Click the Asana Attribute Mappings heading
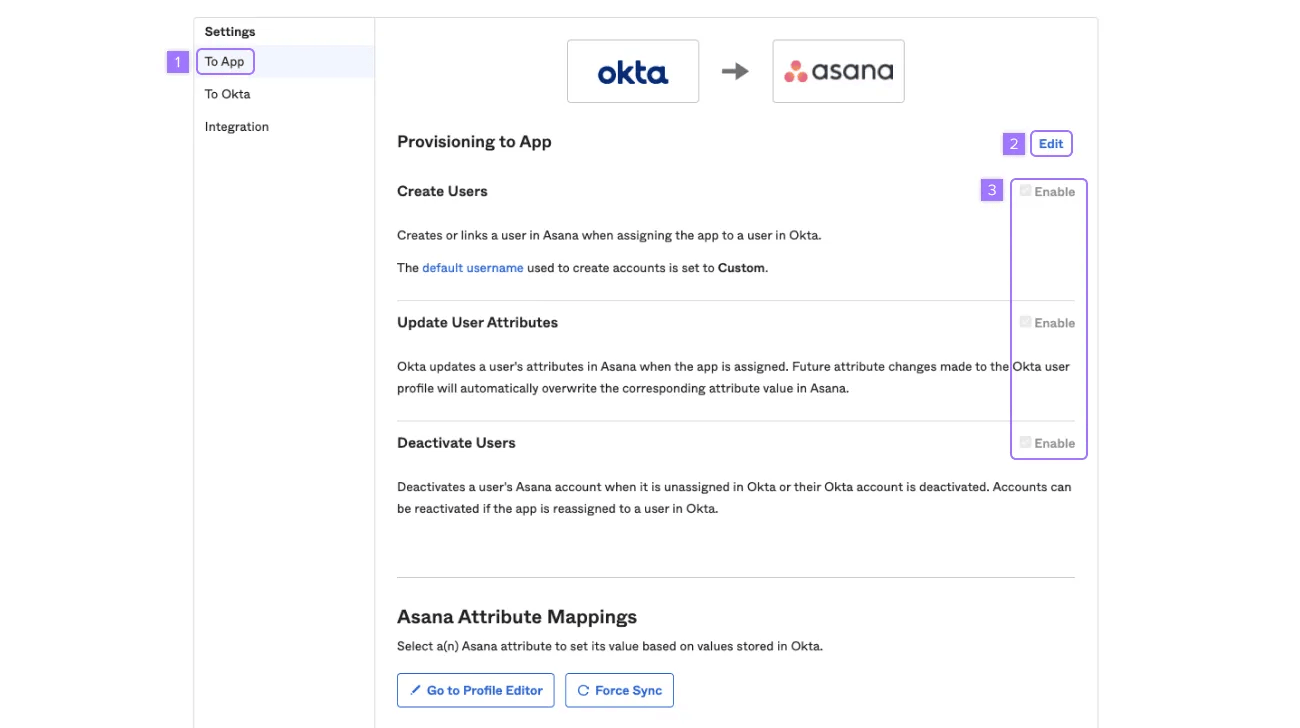1300x728 pixels. tap(516, 617)
